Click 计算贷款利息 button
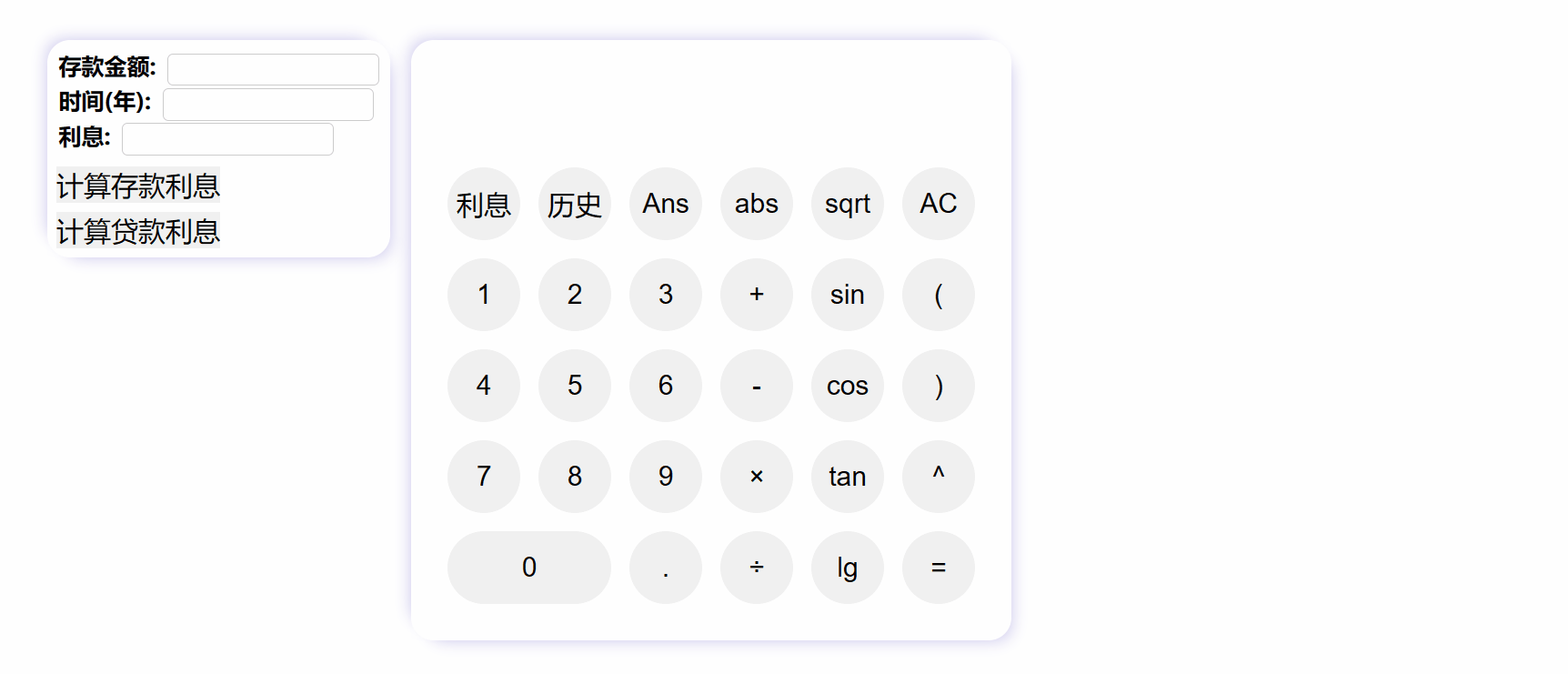 click(138, 232)
